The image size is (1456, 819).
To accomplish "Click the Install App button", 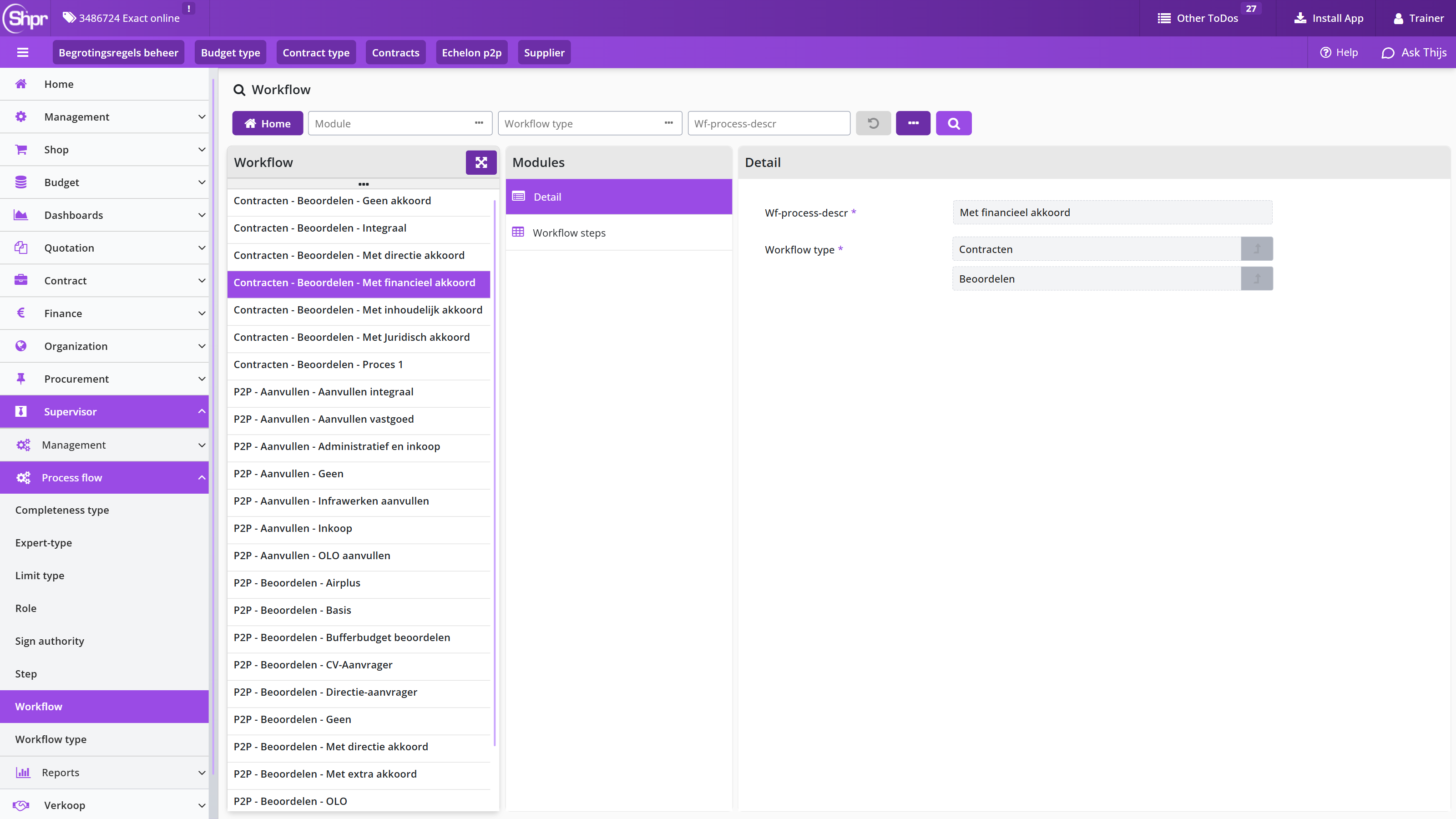I will (x=1328, y=18).
